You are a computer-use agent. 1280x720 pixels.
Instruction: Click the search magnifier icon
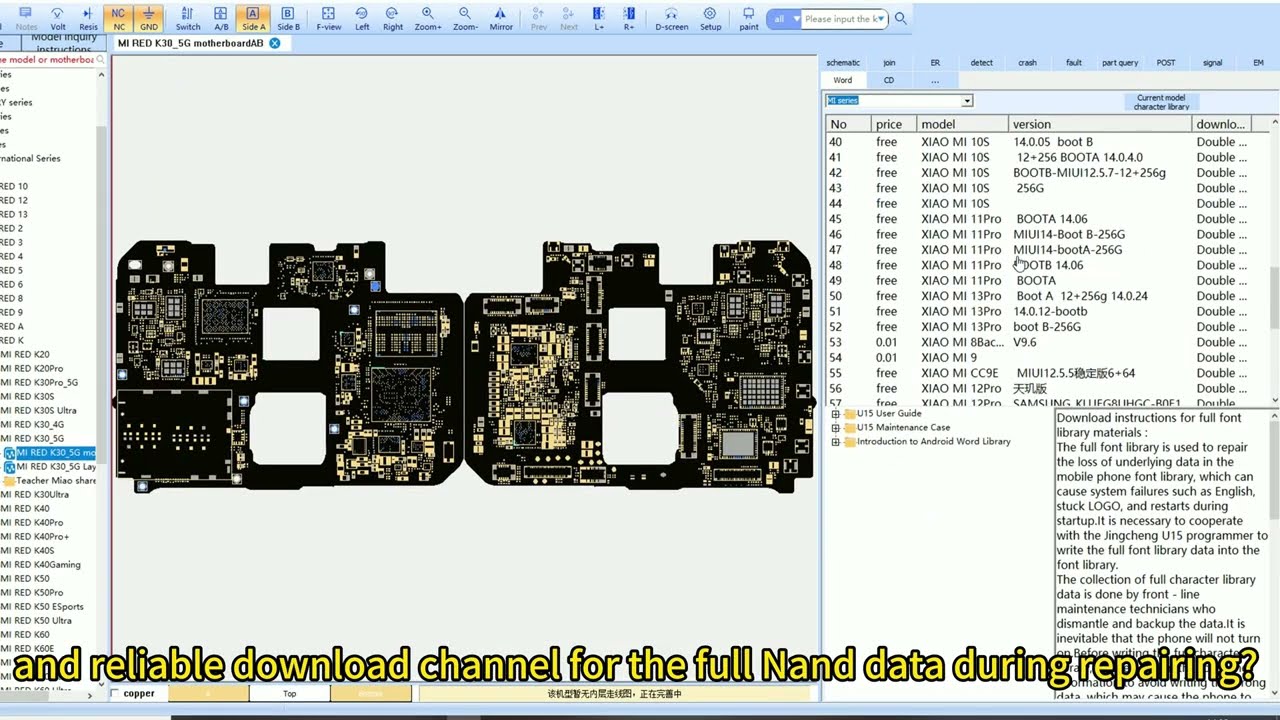click(x=900, y=18)
